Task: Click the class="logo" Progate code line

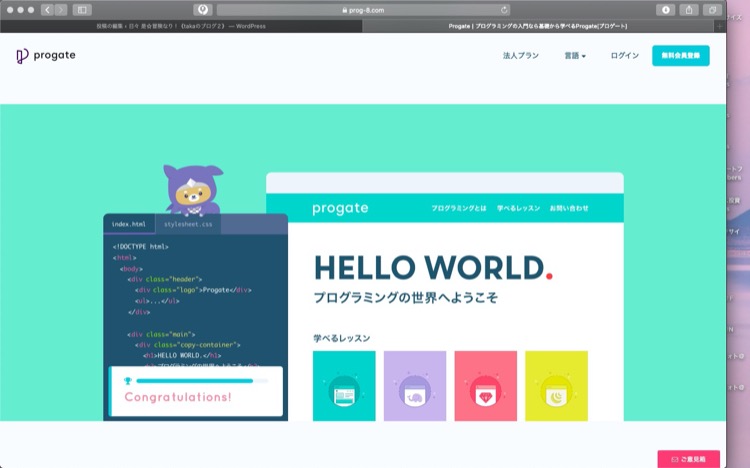Action: coord(193,290)
